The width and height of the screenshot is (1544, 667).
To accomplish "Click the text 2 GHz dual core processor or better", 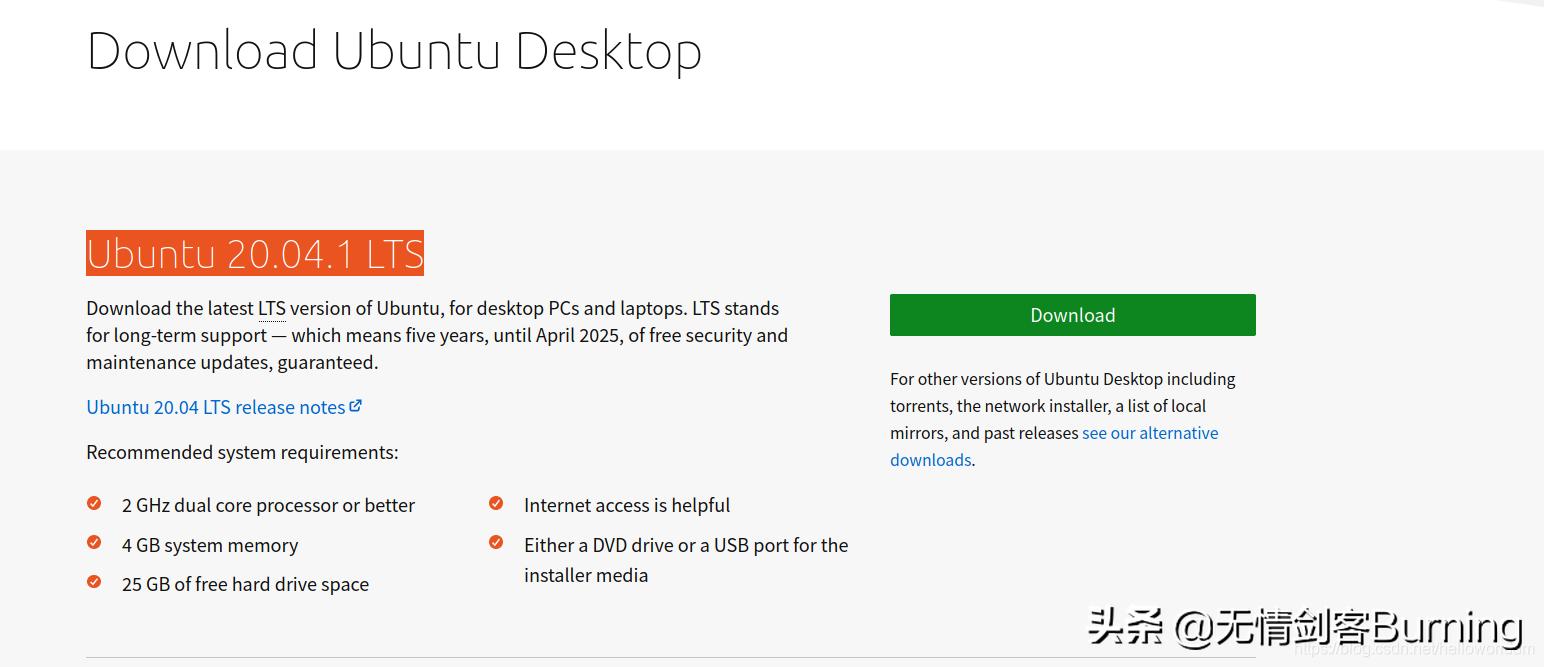I will 268,505.
